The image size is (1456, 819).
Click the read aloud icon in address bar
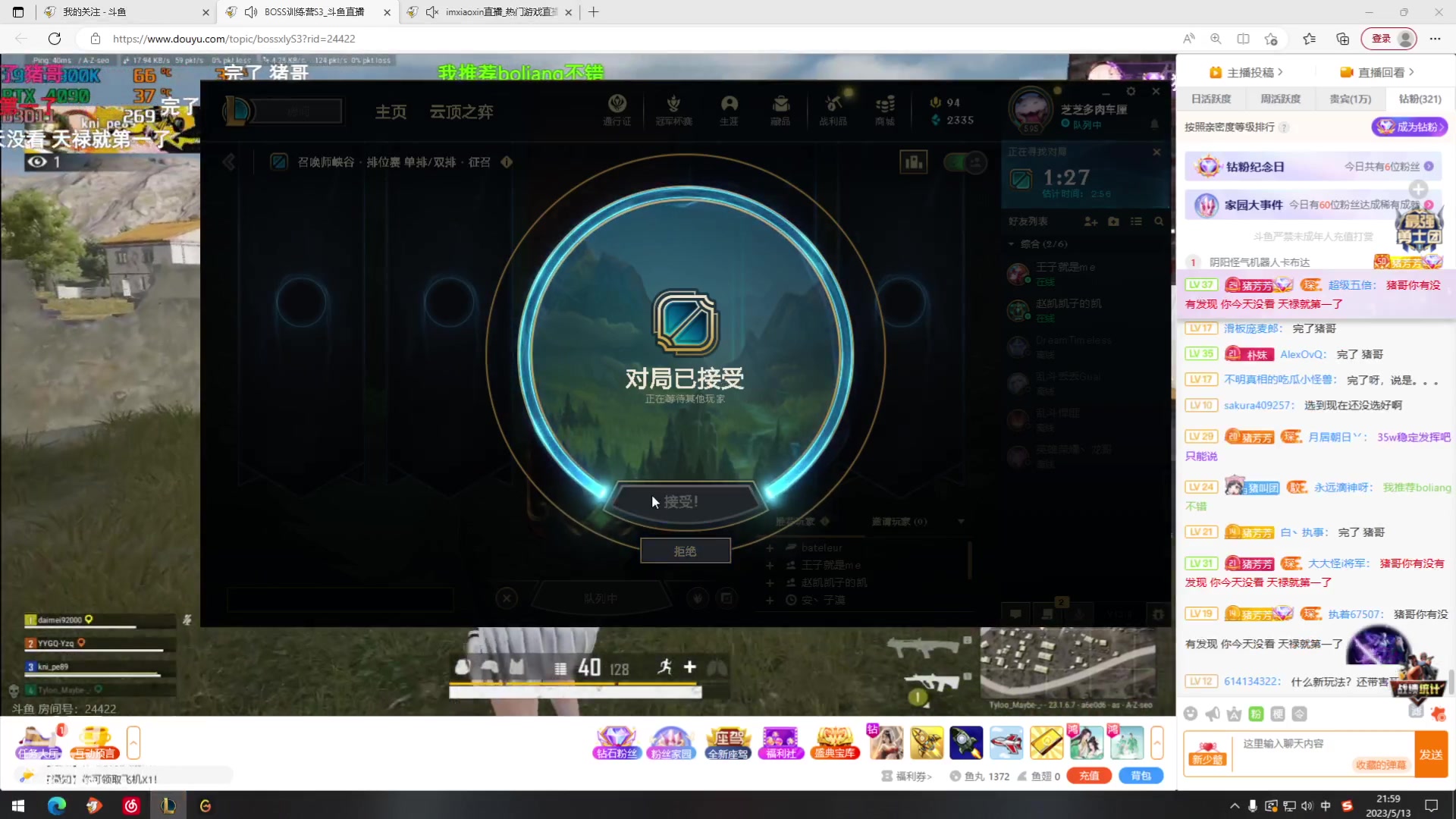1188,39
